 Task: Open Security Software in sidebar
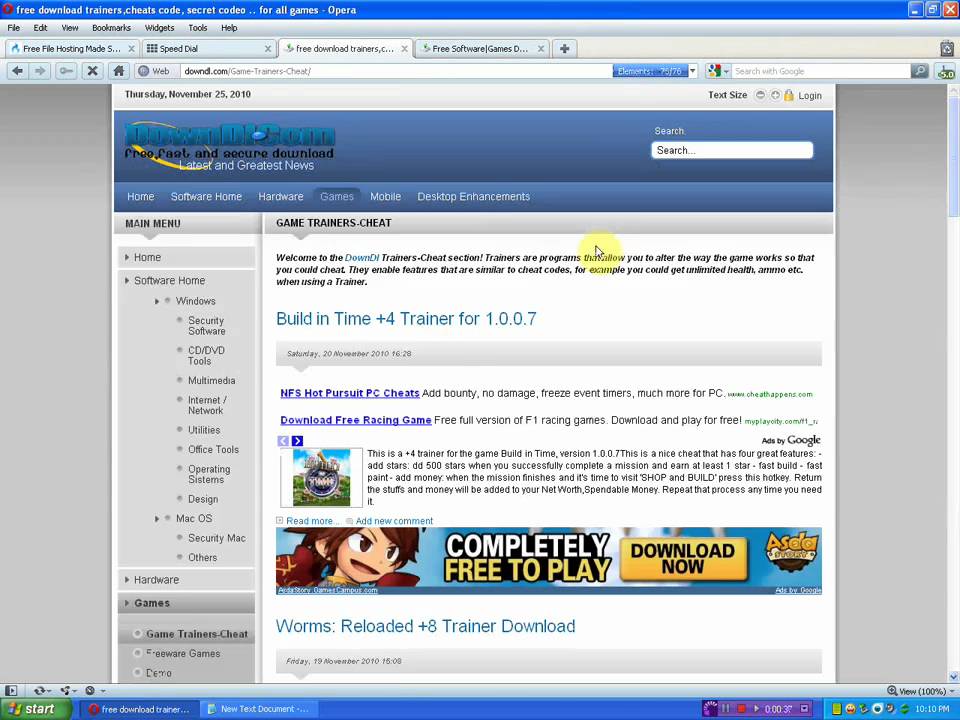(x=207, y=326)
